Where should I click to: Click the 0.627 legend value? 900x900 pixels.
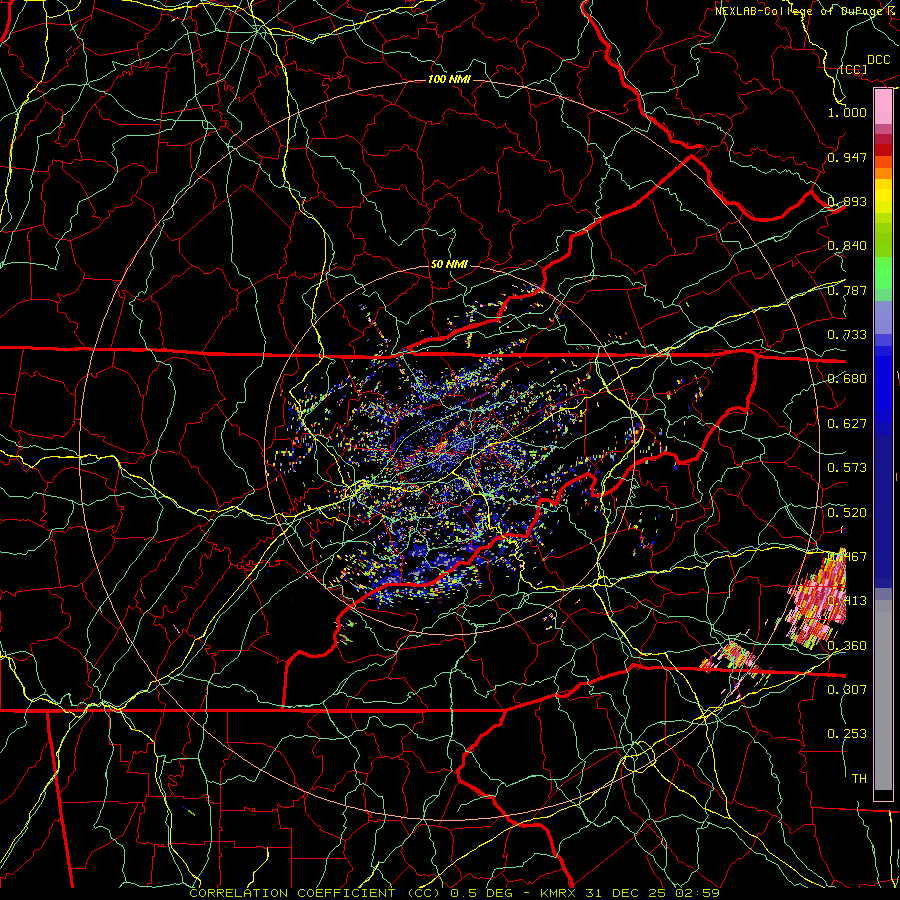pyautogui.click(x=847, y=424)
